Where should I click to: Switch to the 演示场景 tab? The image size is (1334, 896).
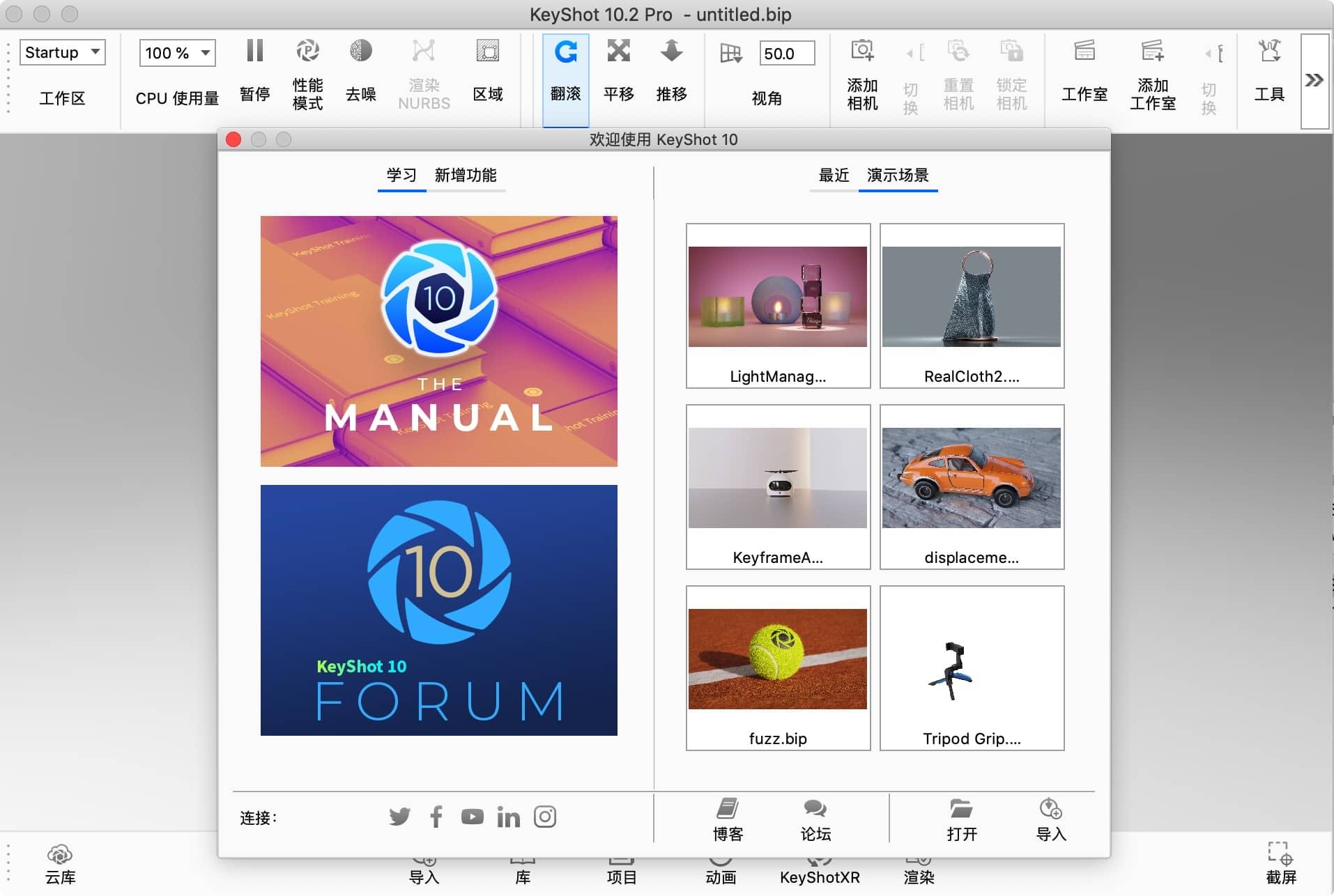898,175
